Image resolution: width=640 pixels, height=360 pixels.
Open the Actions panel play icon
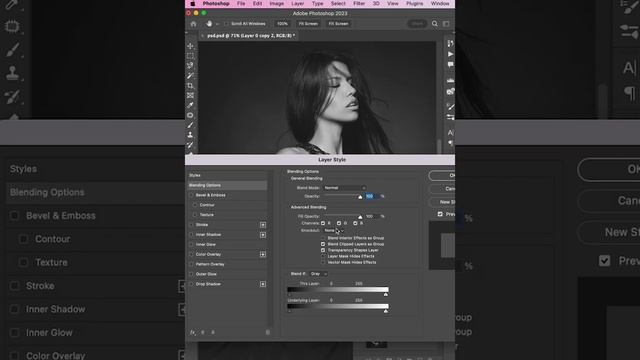pyautogui.click(x=450, y=54)
